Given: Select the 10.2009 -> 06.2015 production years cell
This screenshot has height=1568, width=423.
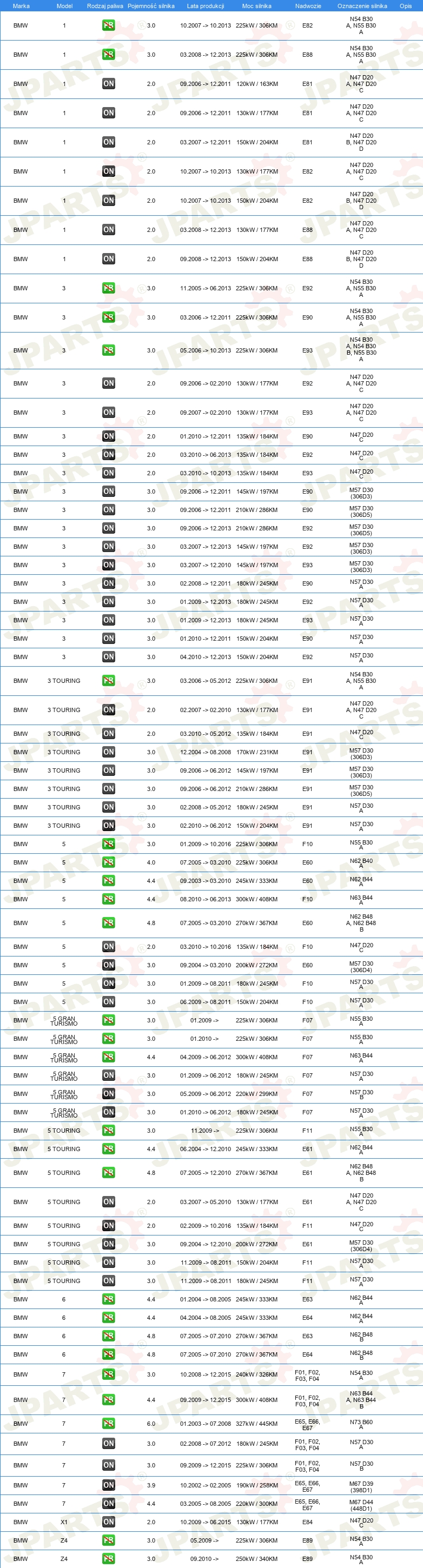Looking at the screenshot, I should 205,1522.
